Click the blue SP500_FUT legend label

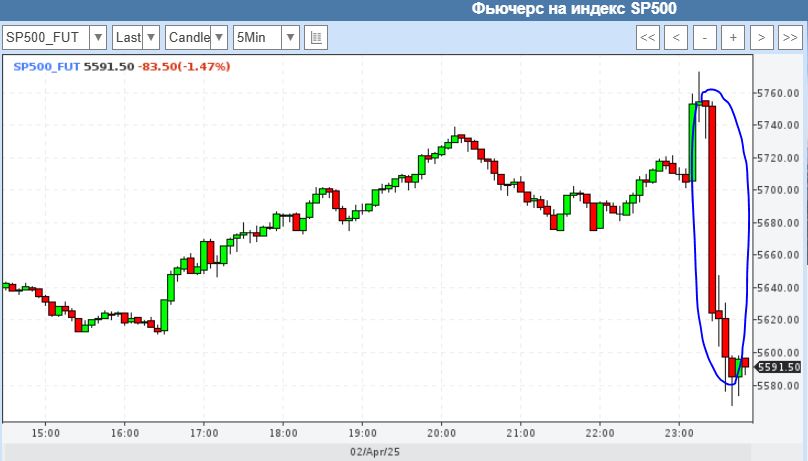(47, 67)
